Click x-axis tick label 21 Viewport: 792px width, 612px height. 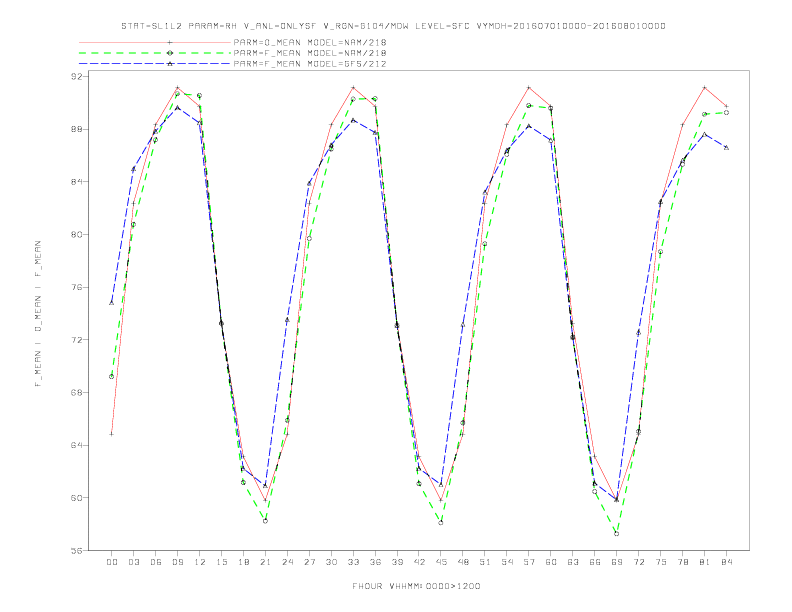pyautogui.click(x=265, y=562)
